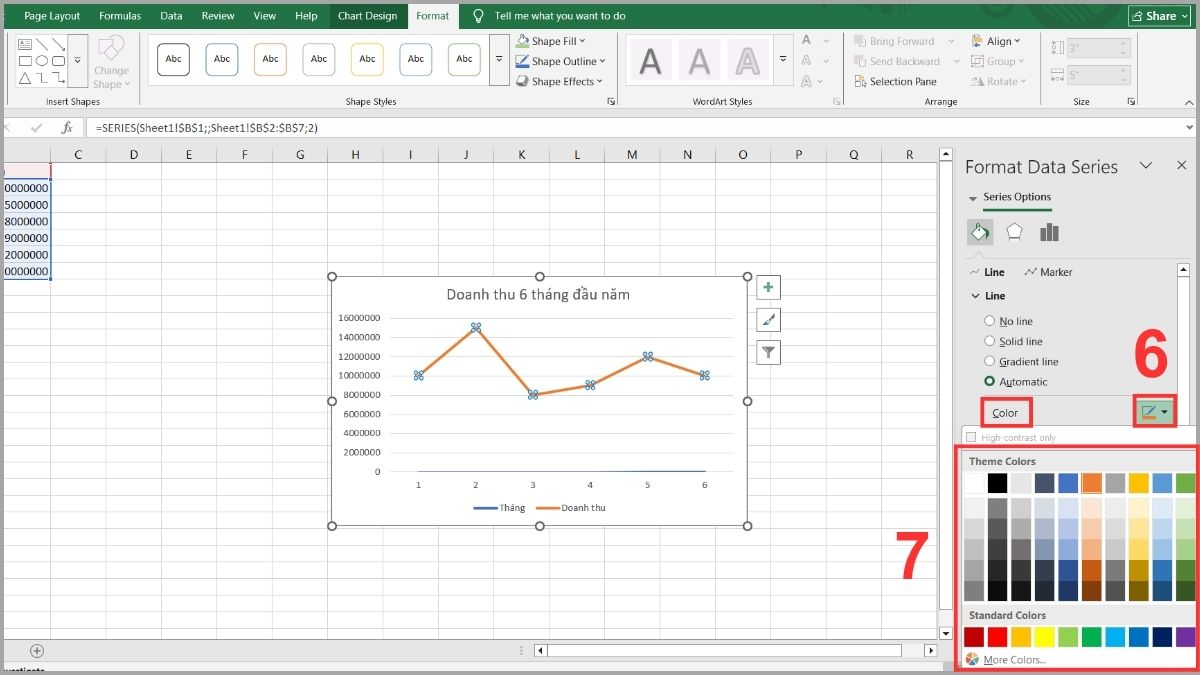This screenshot has height=675, width=1200.
Task: Open the Review tab
Action: click(218, 16)
